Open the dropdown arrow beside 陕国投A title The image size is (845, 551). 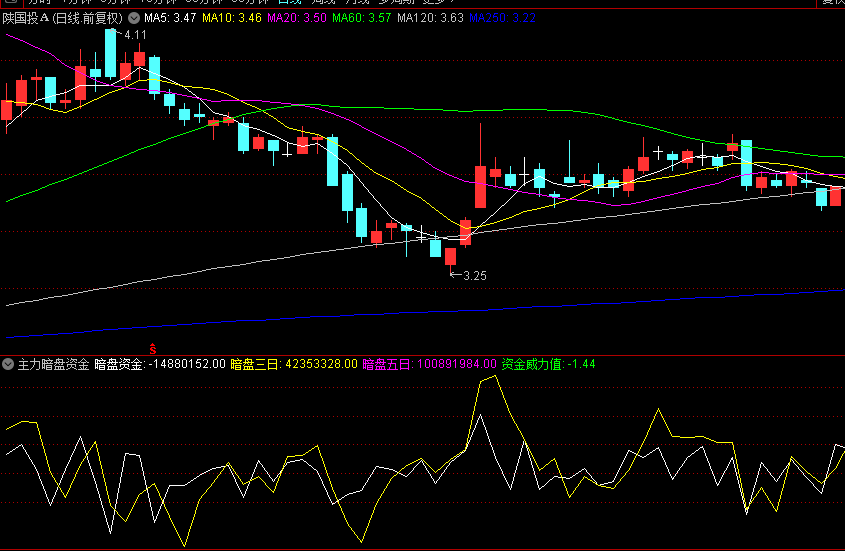[134, 18]
